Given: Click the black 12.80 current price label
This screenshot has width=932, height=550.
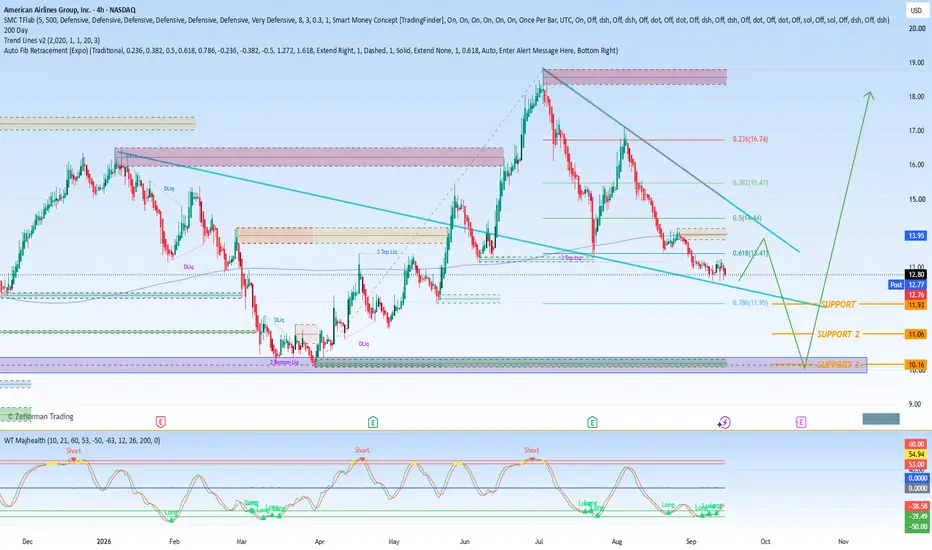Looking at the screenshot, I should pyautogui.click(x=916, y=274).
